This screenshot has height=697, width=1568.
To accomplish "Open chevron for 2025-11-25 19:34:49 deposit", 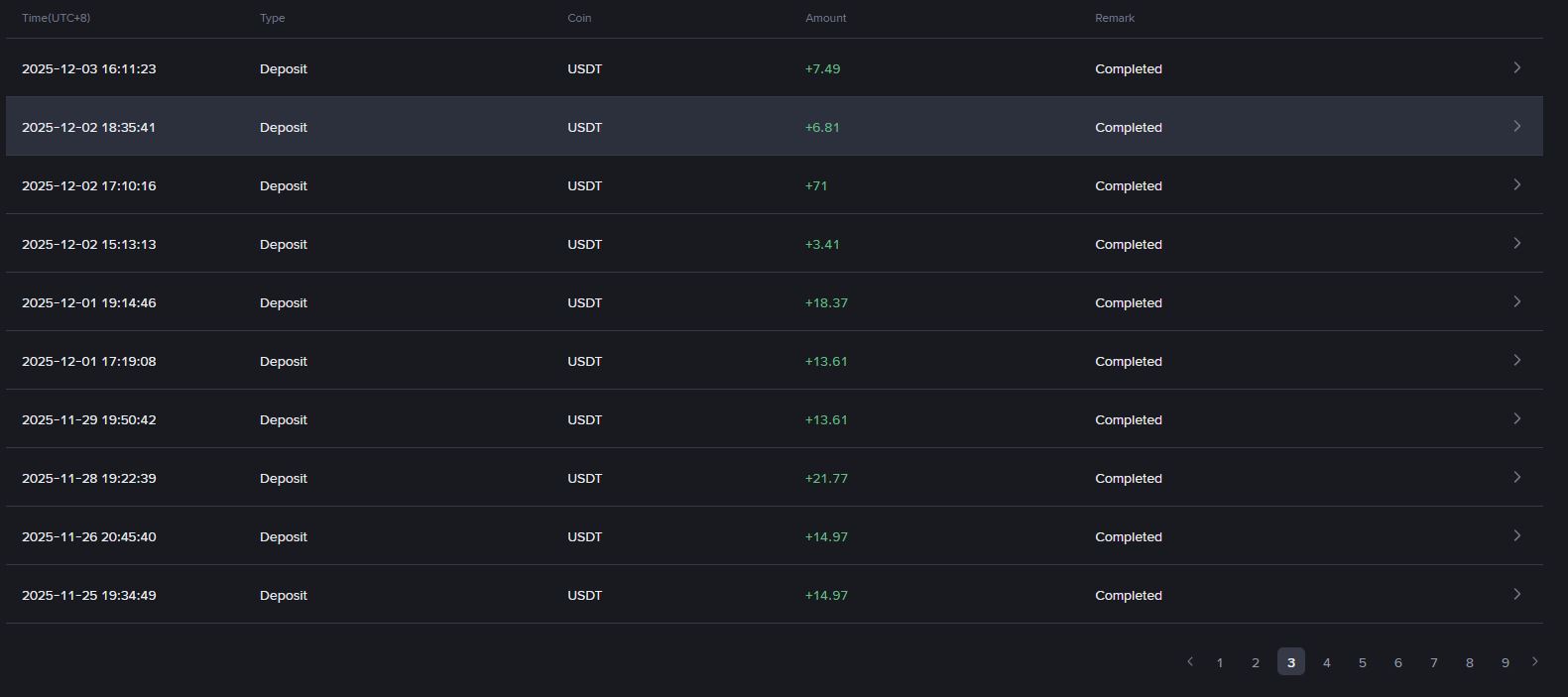I will point(1516,594).
